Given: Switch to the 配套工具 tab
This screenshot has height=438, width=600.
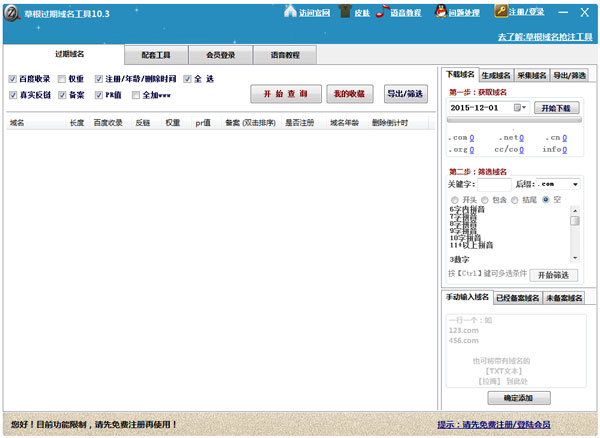Looking at the screenshot, I should point(156,55).
